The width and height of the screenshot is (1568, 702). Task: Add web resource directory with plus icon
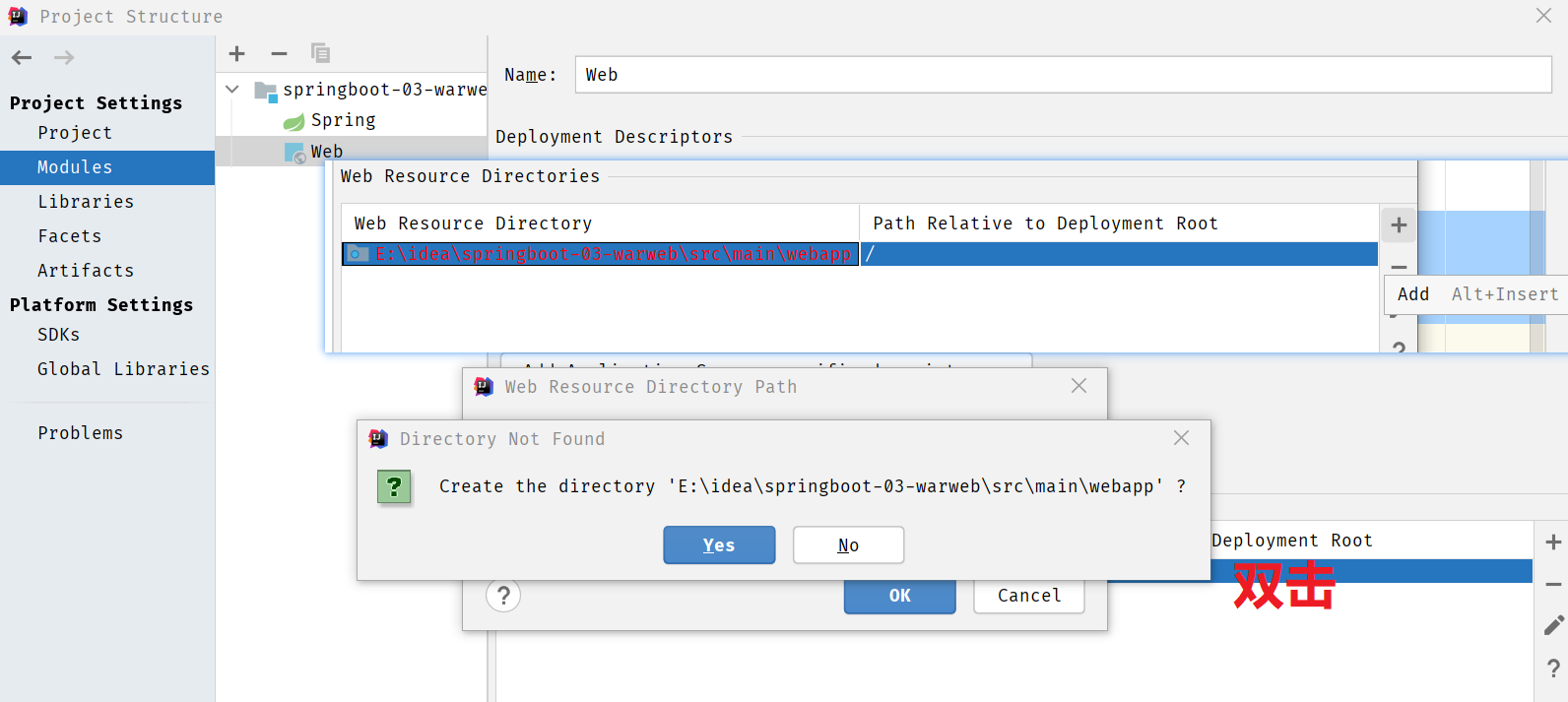(1399, 225)
